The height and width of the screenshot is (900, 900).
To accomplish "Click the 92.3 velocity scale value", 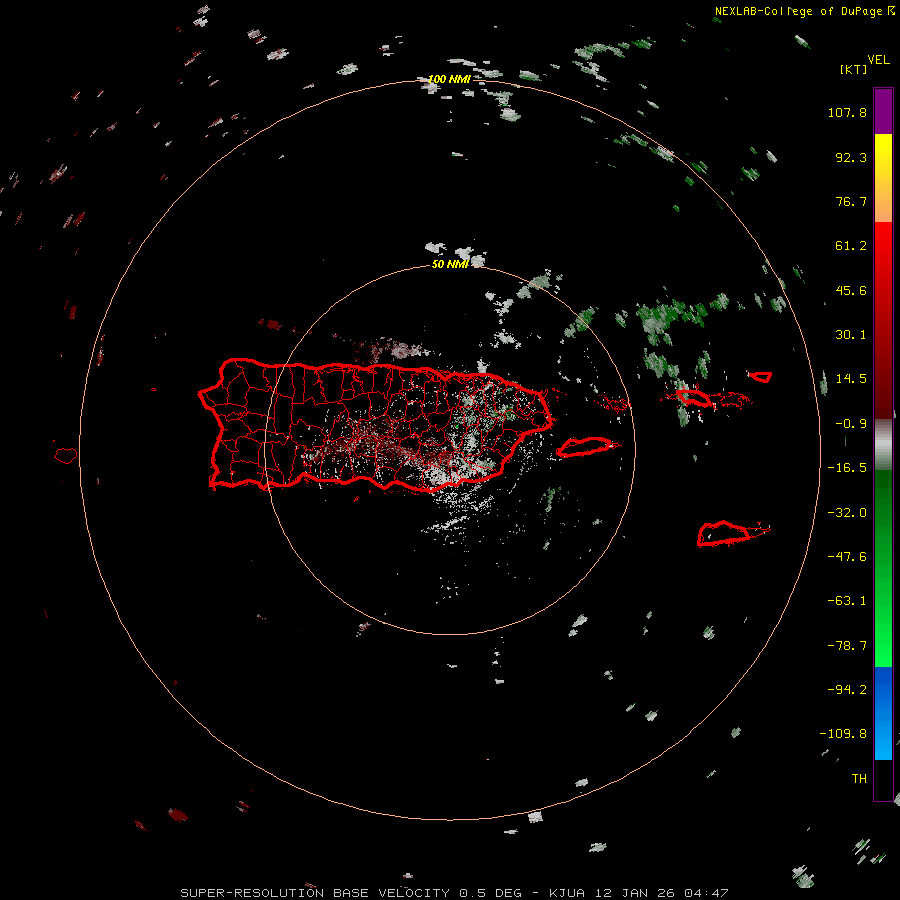I will coord(851,157).
